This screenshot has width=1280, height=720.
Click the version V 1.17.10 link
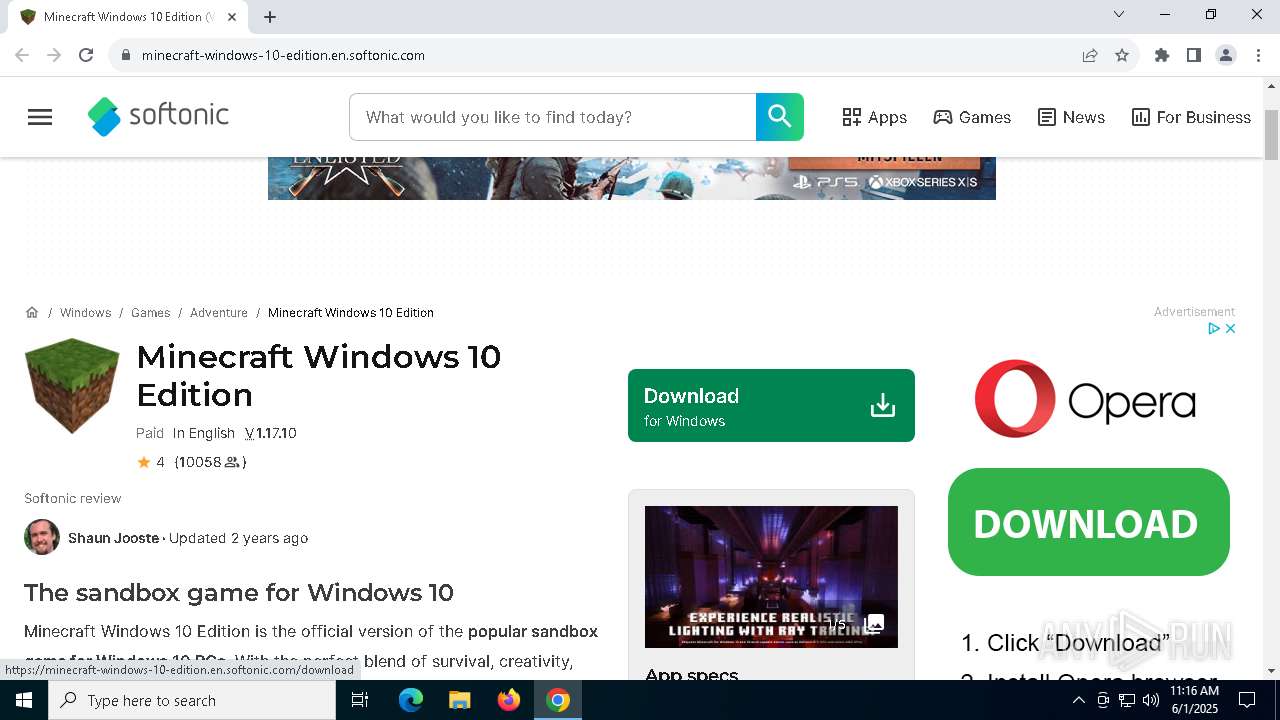[270, 433]
